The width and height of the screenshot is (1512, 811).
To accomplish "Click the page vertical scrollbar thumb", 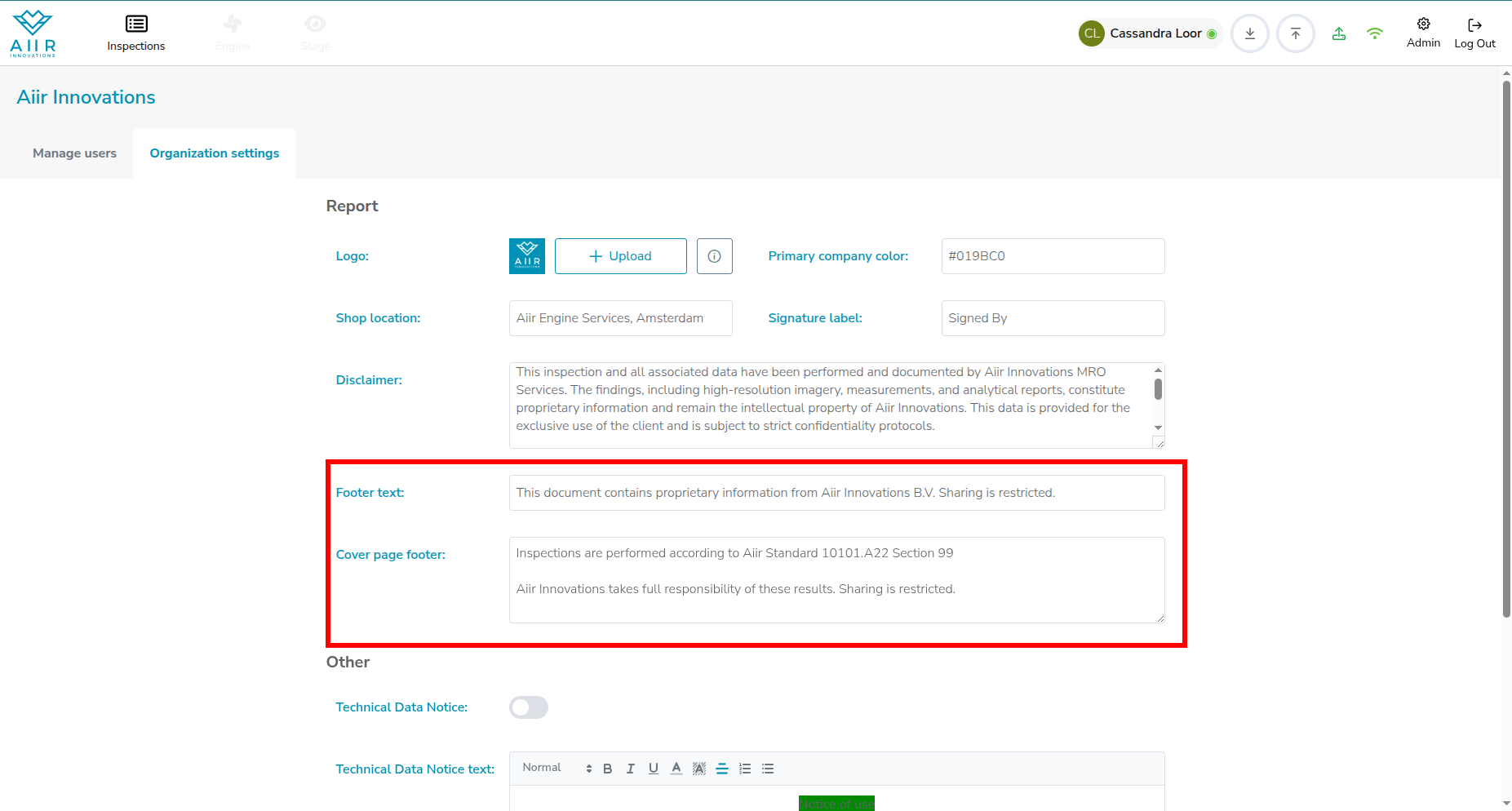I will click(1506, 348).
